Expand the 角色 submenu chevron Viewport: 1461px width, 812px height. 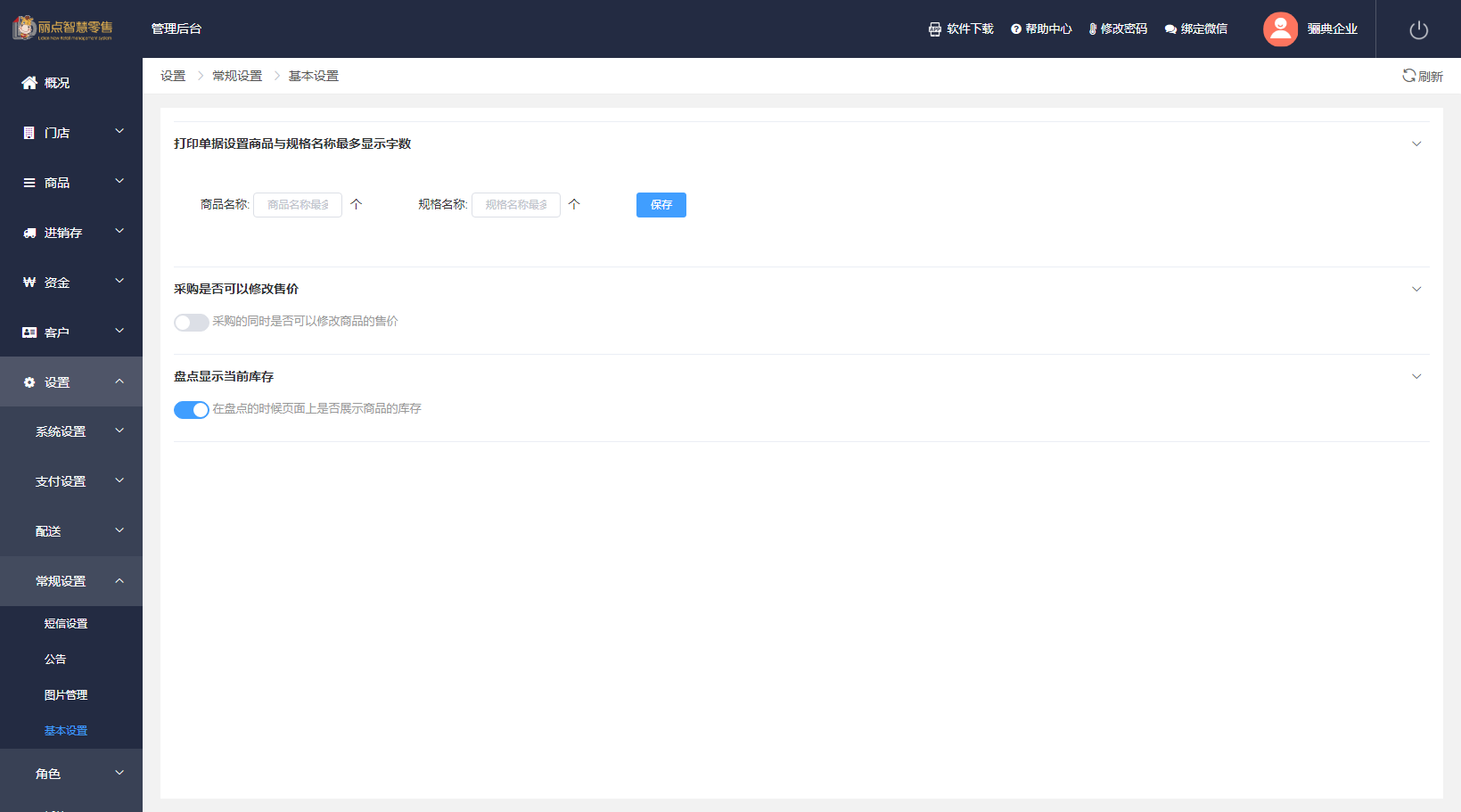click(x=119, y=773)
